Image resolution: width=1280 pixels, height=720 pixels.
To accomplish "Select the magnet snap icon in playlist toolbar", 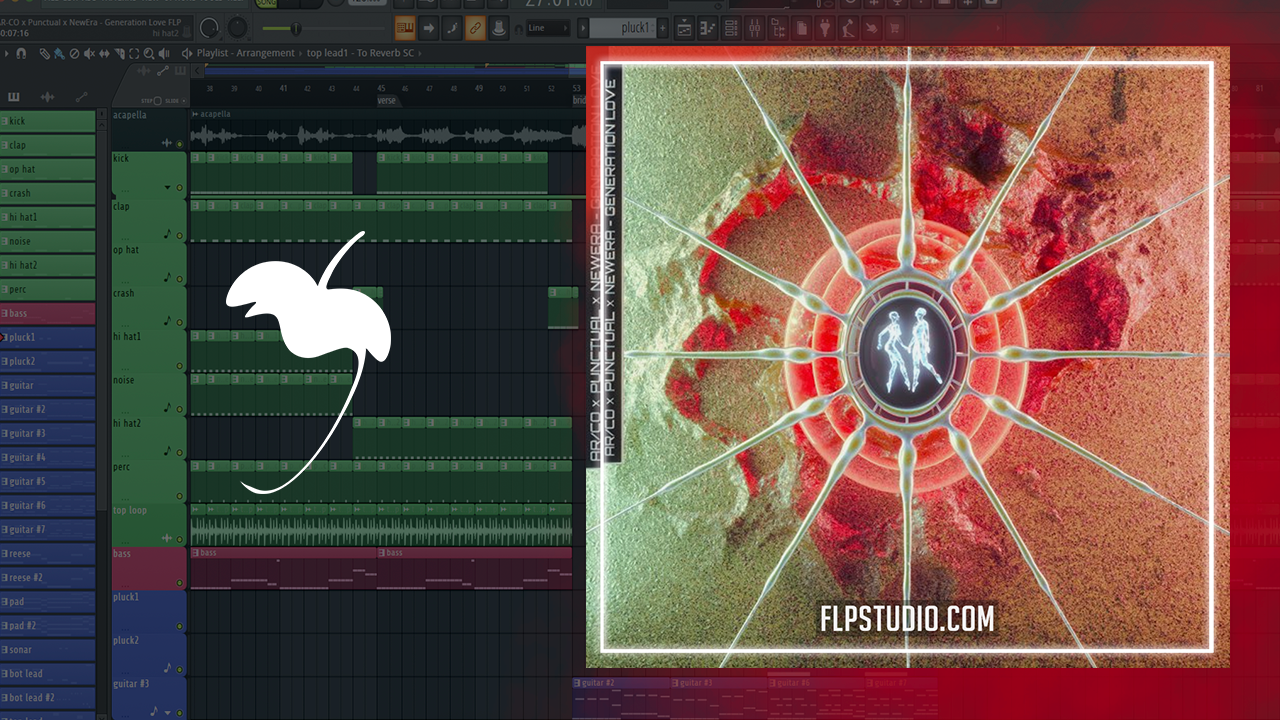I will [x=21, y=54].
